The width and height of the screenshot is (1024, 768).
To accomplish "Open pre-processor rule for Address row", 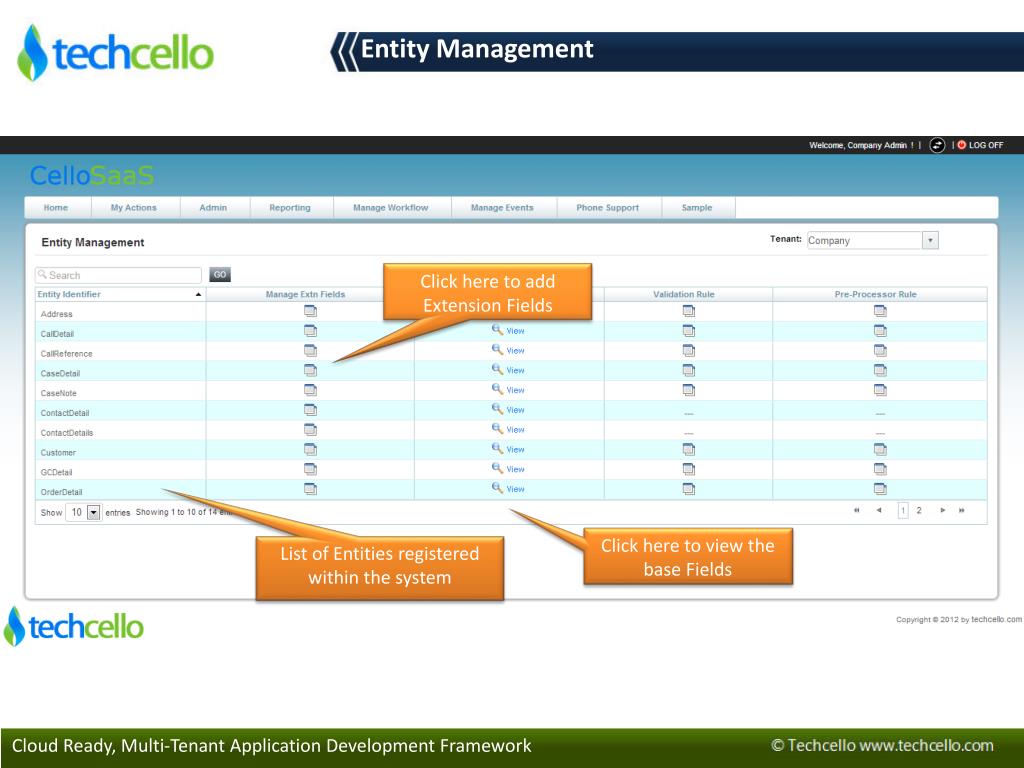I will coord(880,312).
